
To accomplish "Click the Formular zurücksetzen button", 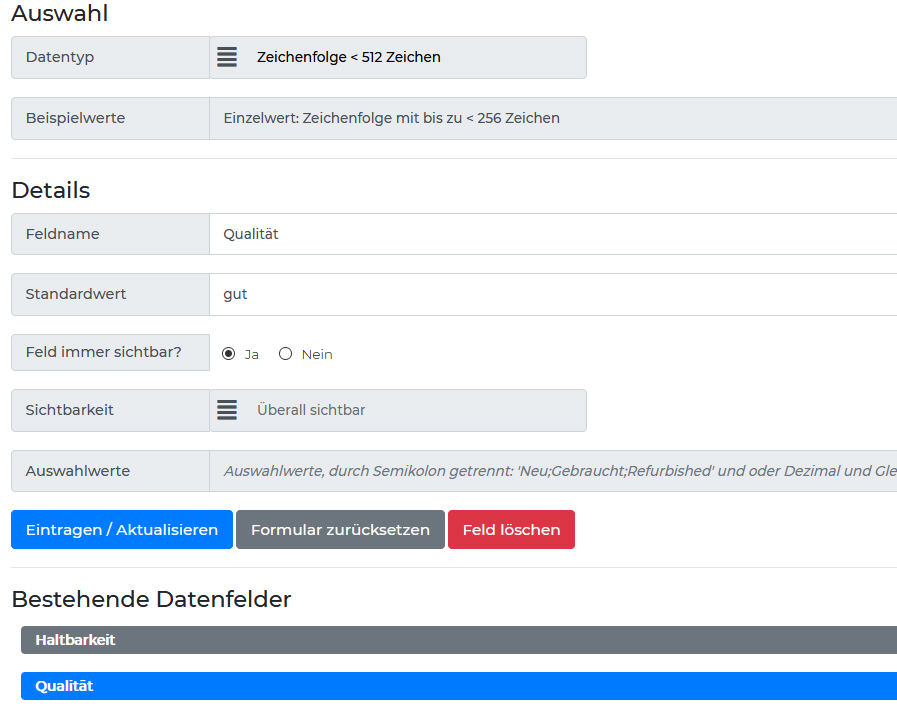I will click(340, 530).
